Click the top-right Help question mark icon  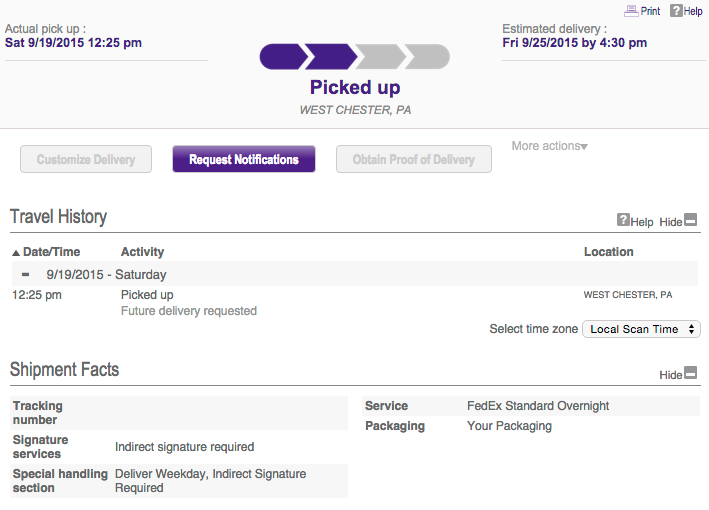(x=676, y=11)
